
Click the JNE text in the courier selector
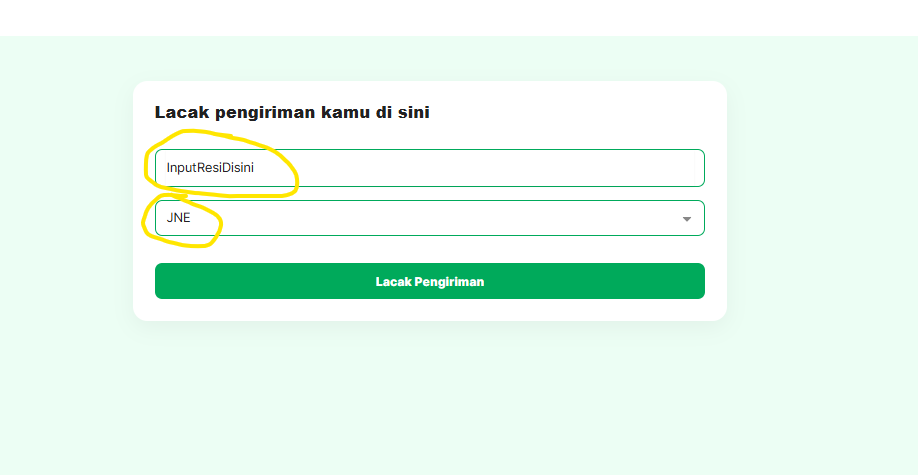click(x=178, y=218)
